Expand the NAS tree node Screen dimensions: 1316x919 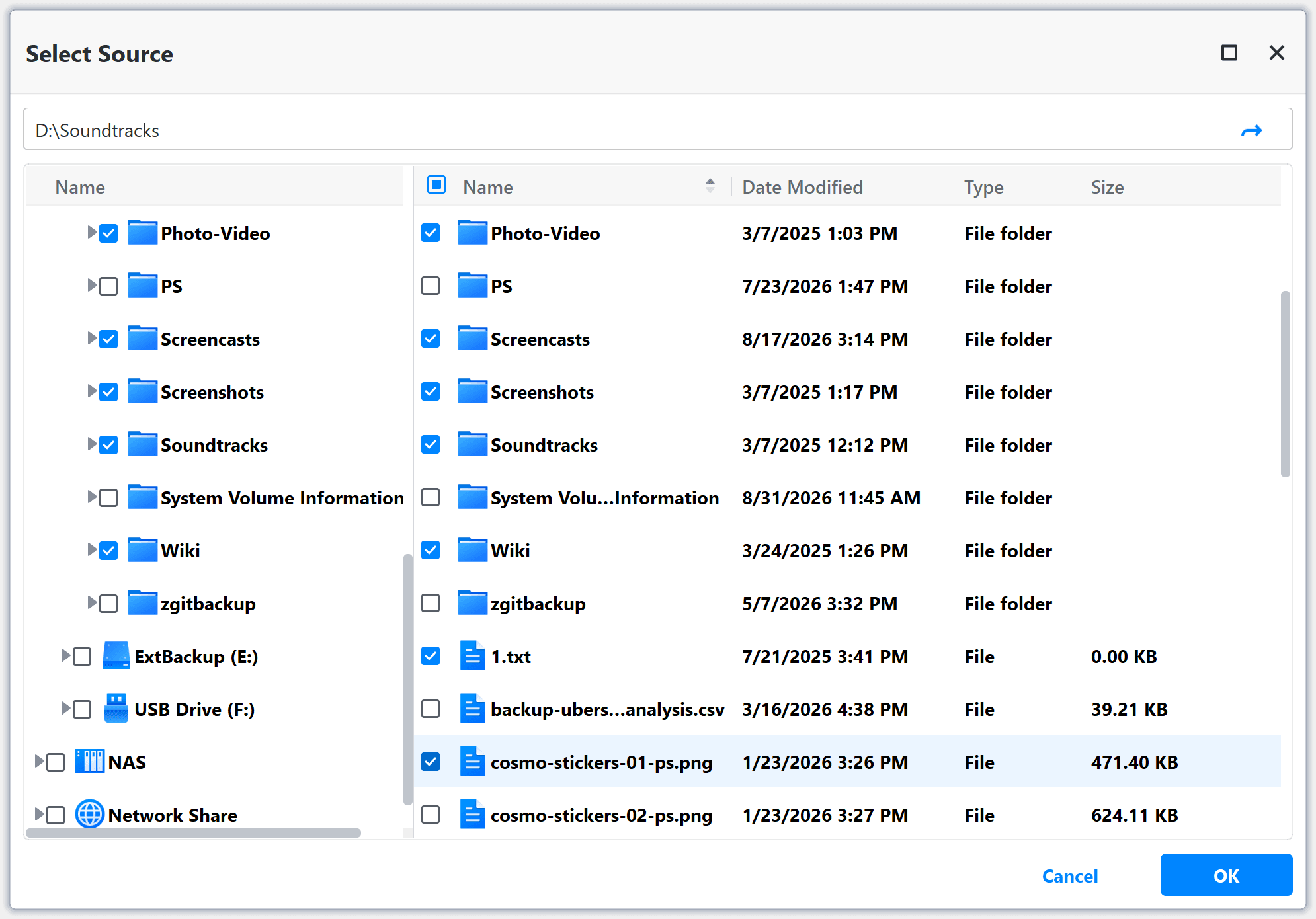(x=39, y=761)
